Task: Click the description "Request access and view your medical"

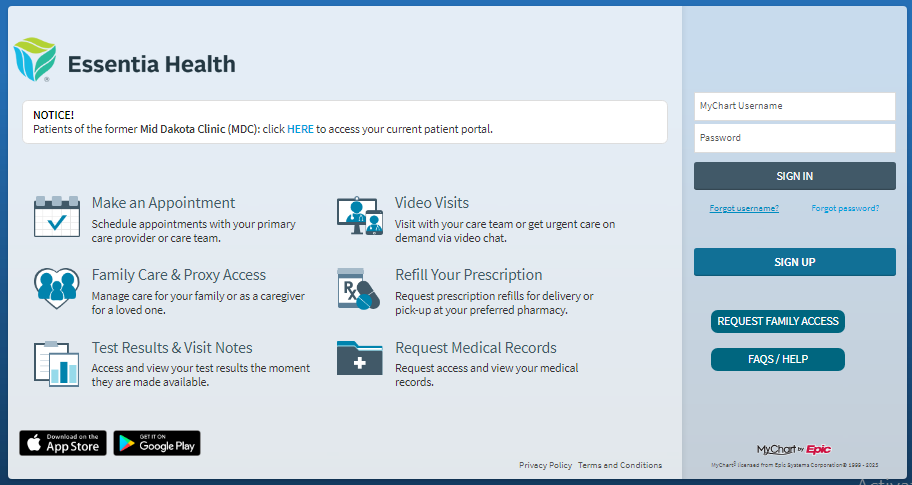Action: (x=487, y=368)
